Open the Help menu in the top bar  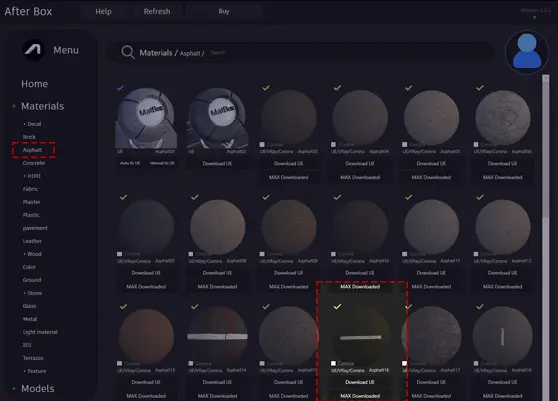coord(103,11)
